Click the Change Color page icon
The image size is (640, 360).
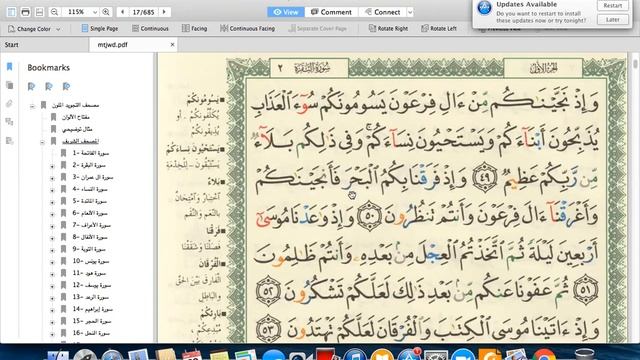tap(11, 29)
